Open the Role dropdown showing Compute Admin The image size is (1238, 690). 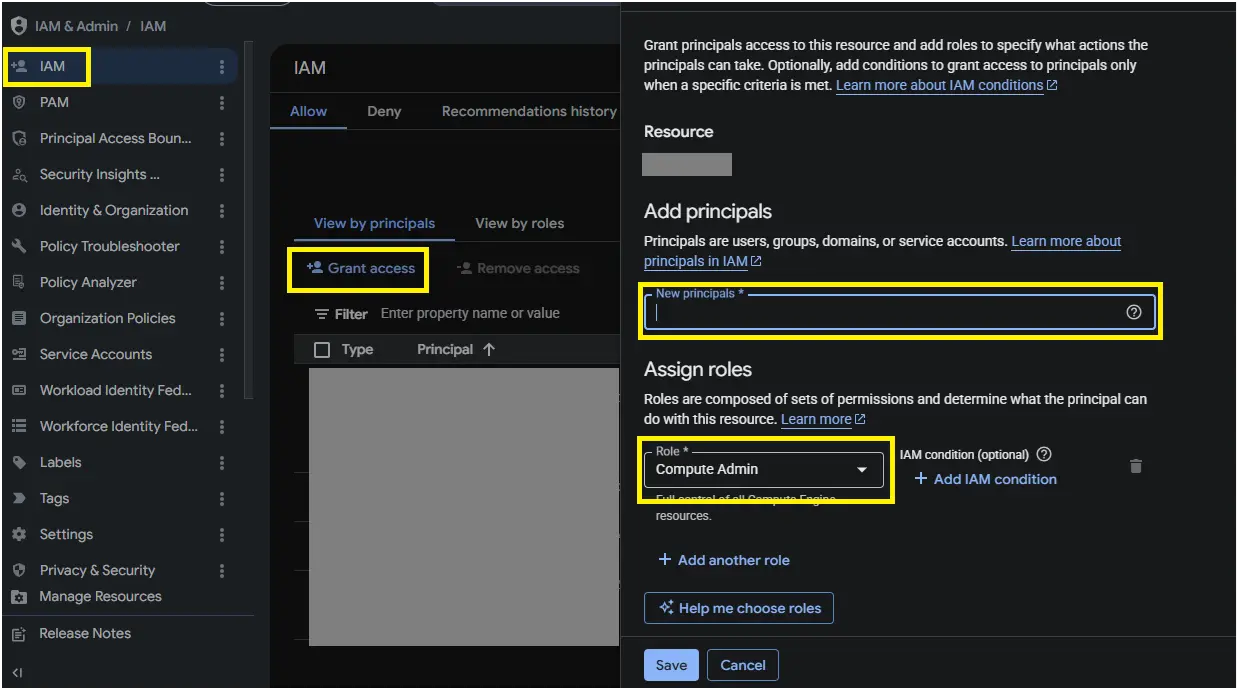[763, 469]
